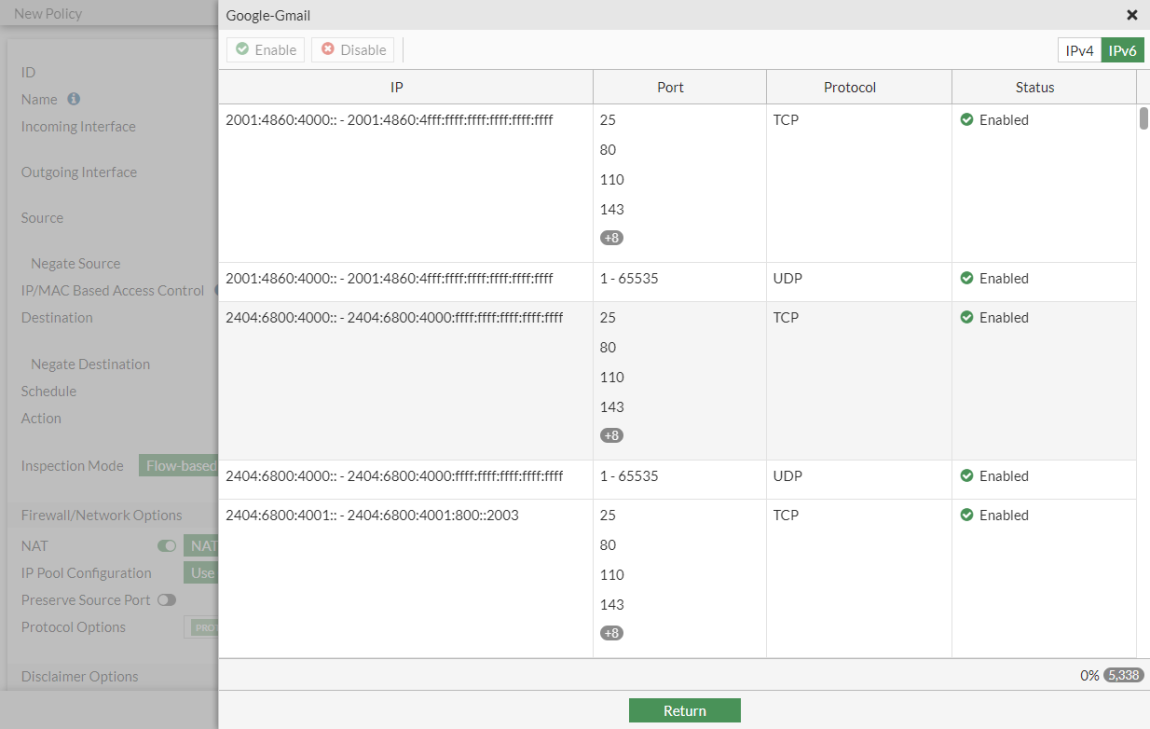Click port 143 in the 2404:6800:4001 TCP row
Image resolution: width=1150 pixels, height=729 pixels.
[x=612, y=604]
